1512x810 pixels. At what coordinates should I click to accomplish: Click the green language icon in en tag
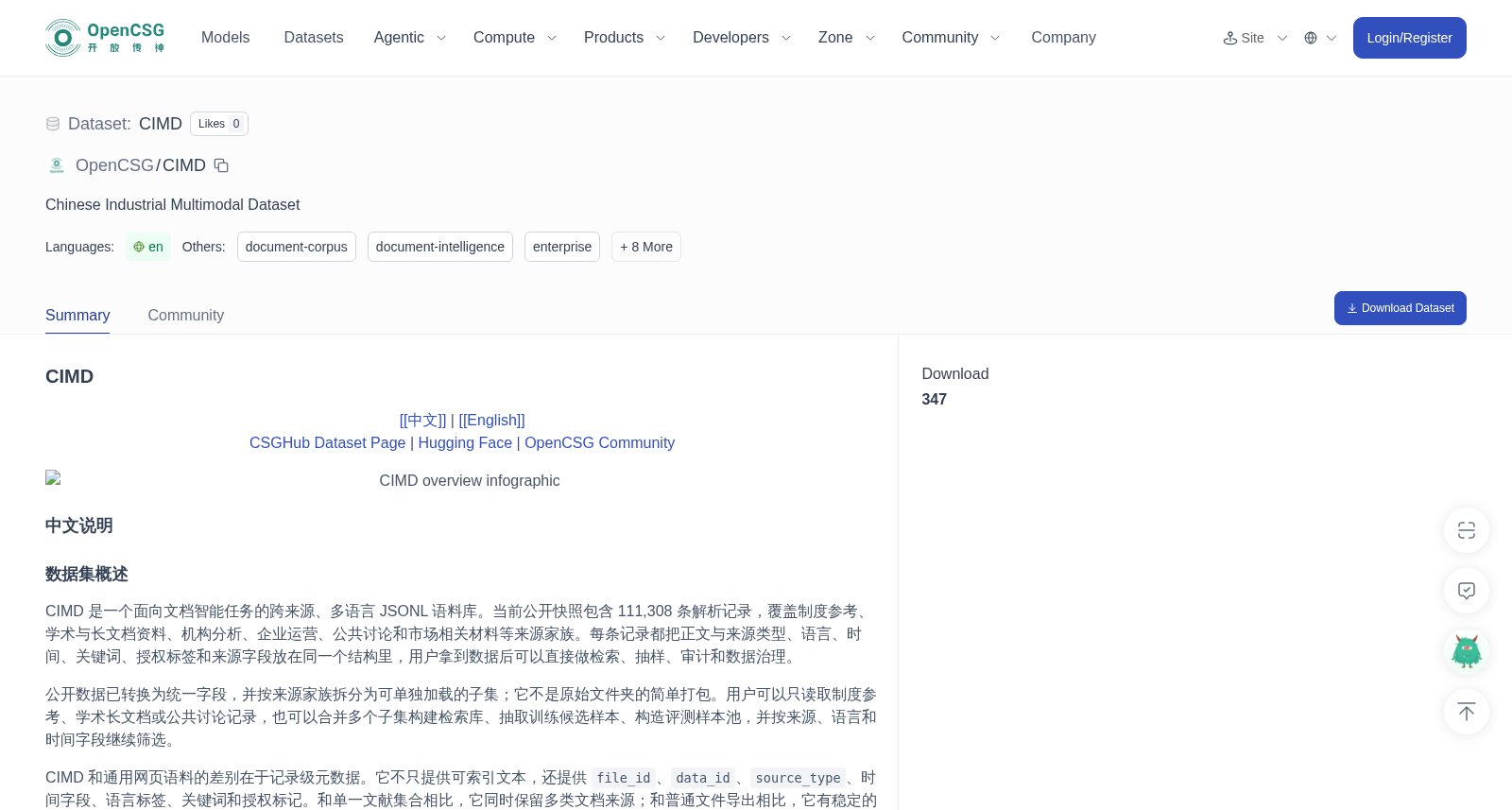139,247
